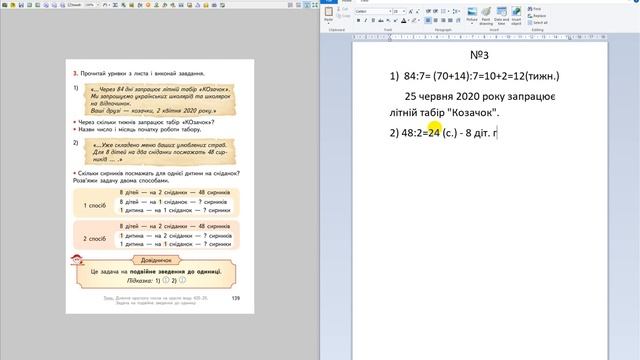Image resolution: width=640 pixels, height=360 pixels.
Task: Open the File tab in WordPad
Action: [329, 1]
